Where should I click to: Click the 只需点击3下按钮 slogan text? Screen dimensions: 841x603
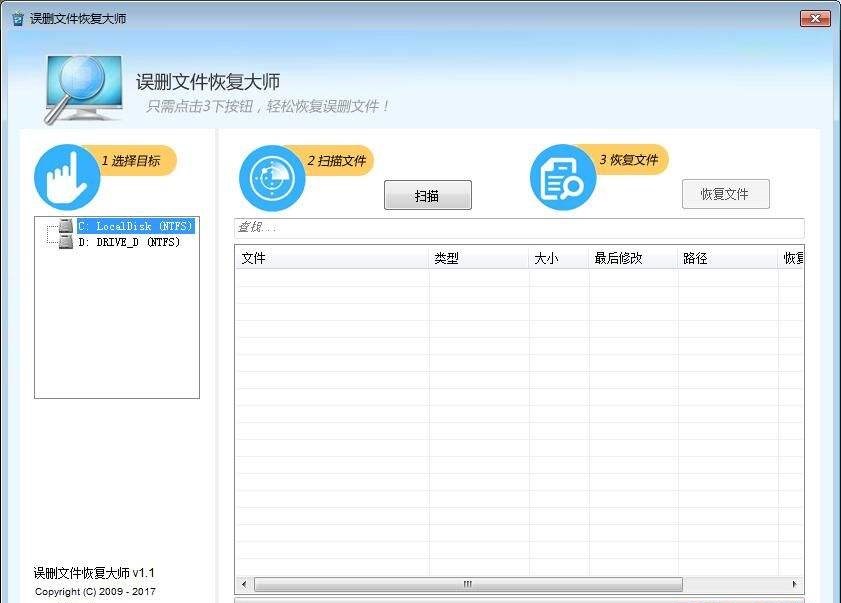[x=267, y=106]
